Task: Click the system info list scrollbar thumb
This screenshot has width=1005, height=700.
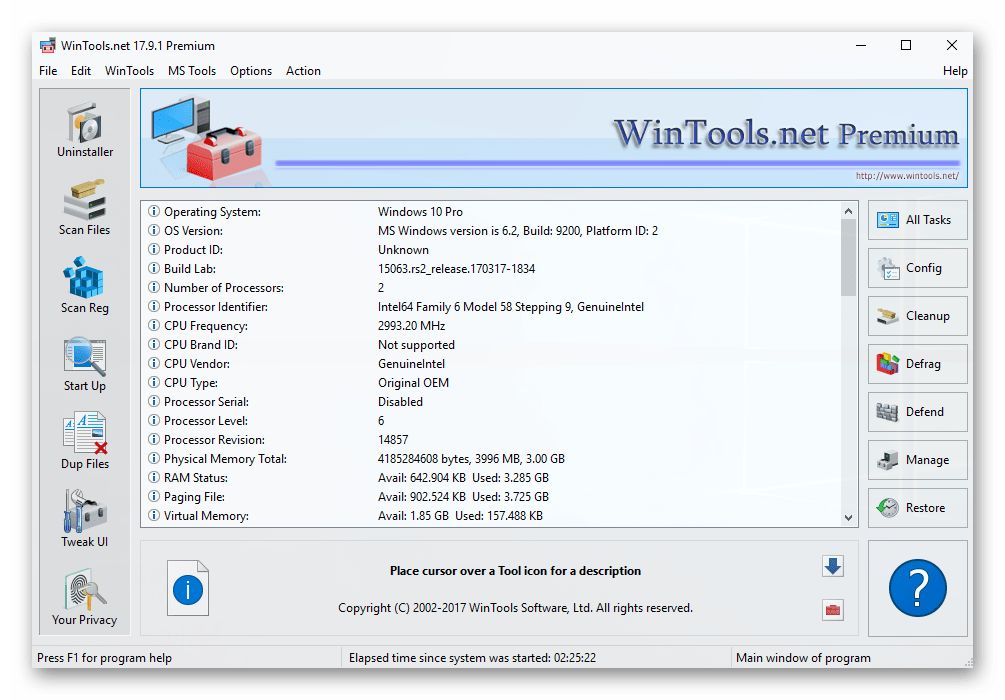Action: 848,257
